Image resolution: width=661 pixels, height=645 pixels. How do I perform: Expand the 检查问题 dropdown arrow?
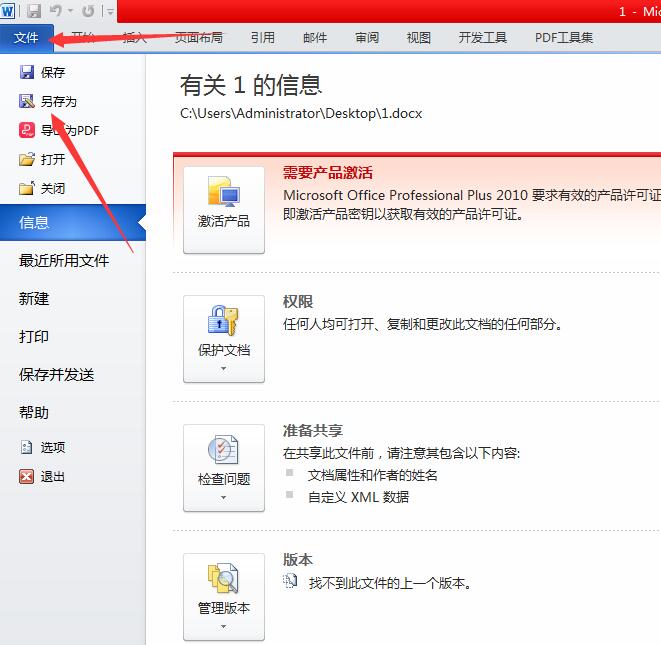click(x=223, y=497)
